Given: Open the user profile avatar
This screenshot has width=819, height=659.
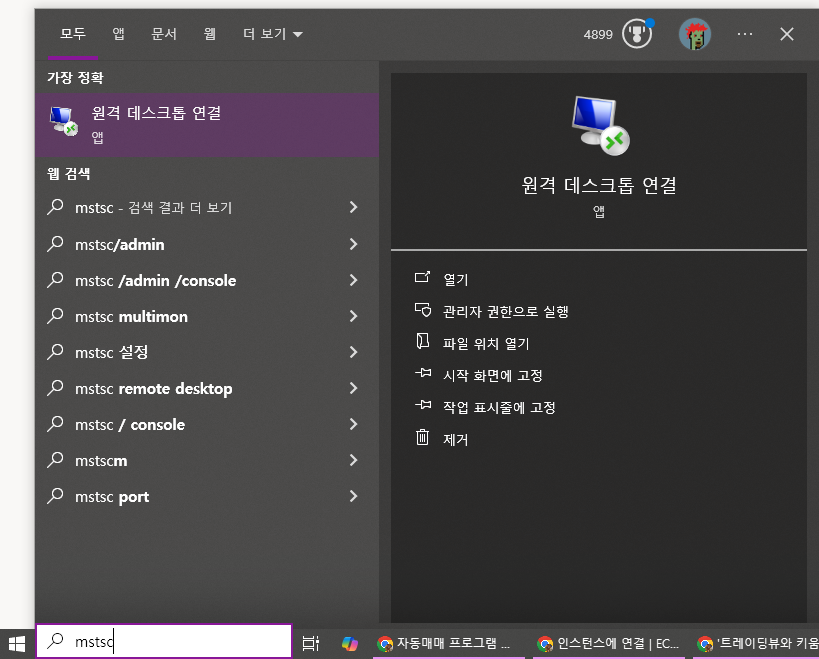Looking at the screenshot, I should [x=695, y=34].
